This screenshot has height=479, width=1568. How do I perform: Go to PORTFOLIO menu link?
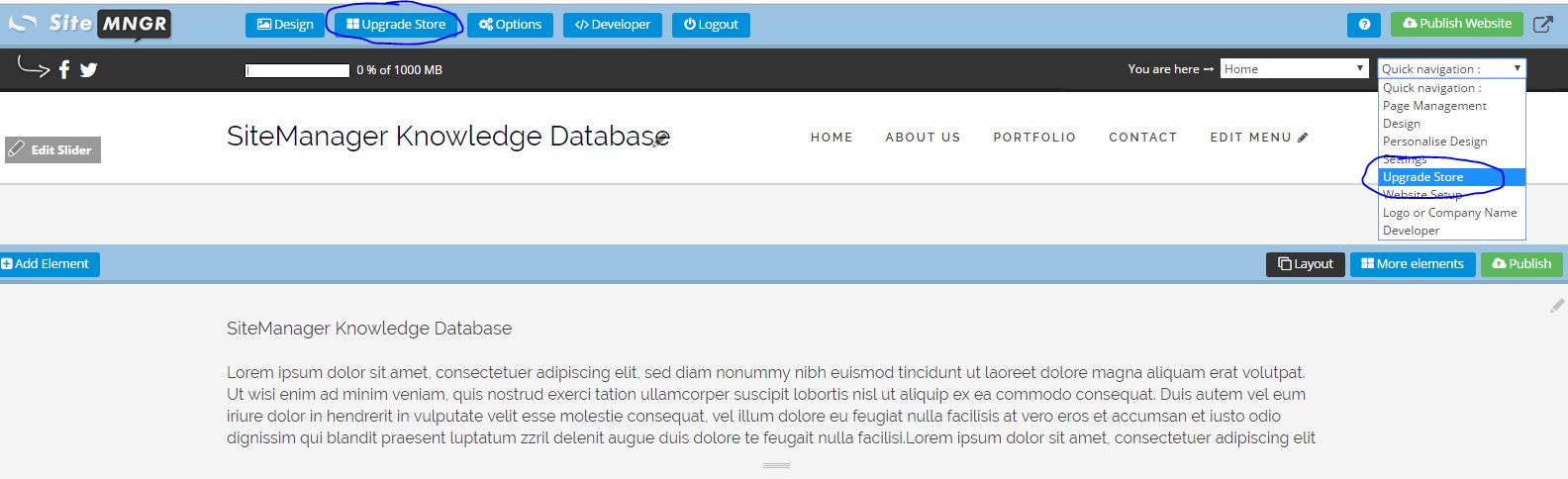[x=1034, y=138]
